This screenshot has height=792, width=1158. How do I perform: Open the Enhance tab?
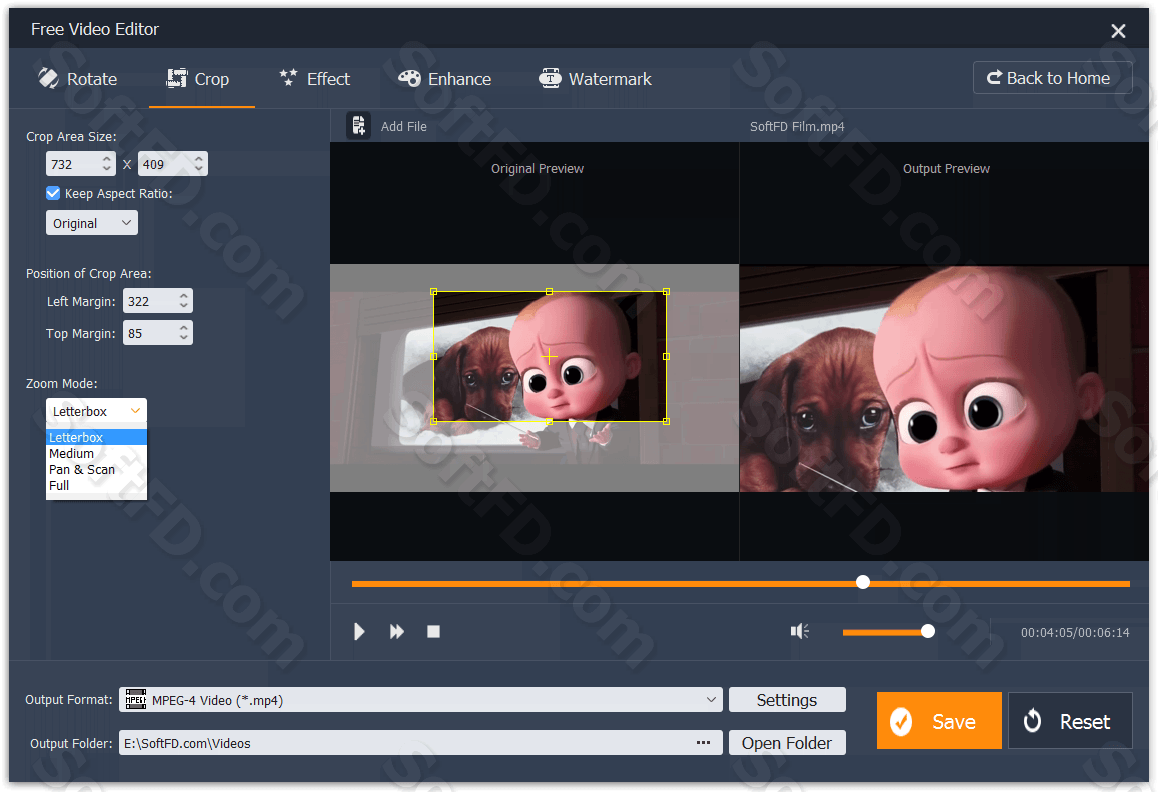click(x=444, y=79)
